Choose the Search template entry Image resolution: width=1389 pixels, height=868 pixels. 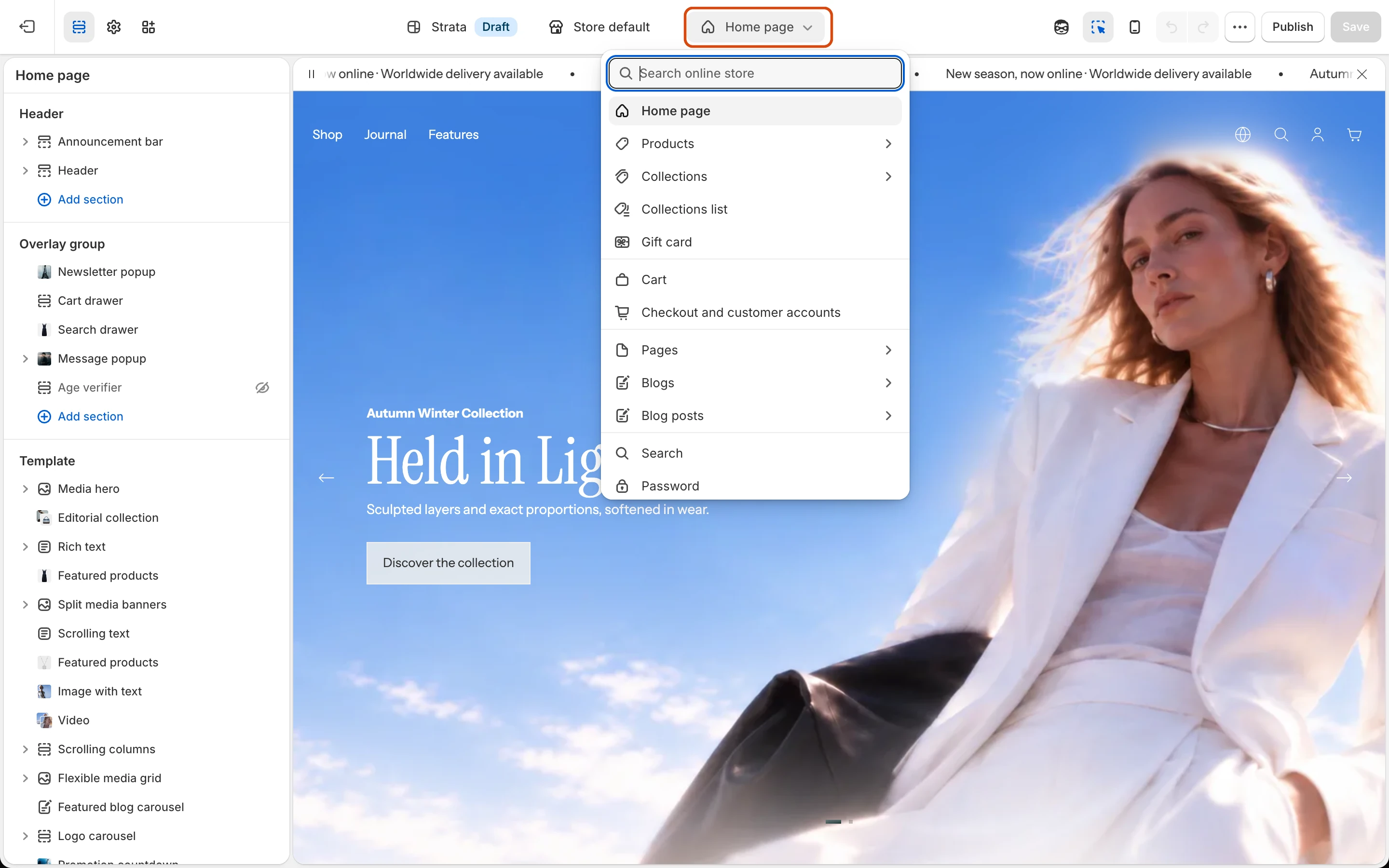755,453
